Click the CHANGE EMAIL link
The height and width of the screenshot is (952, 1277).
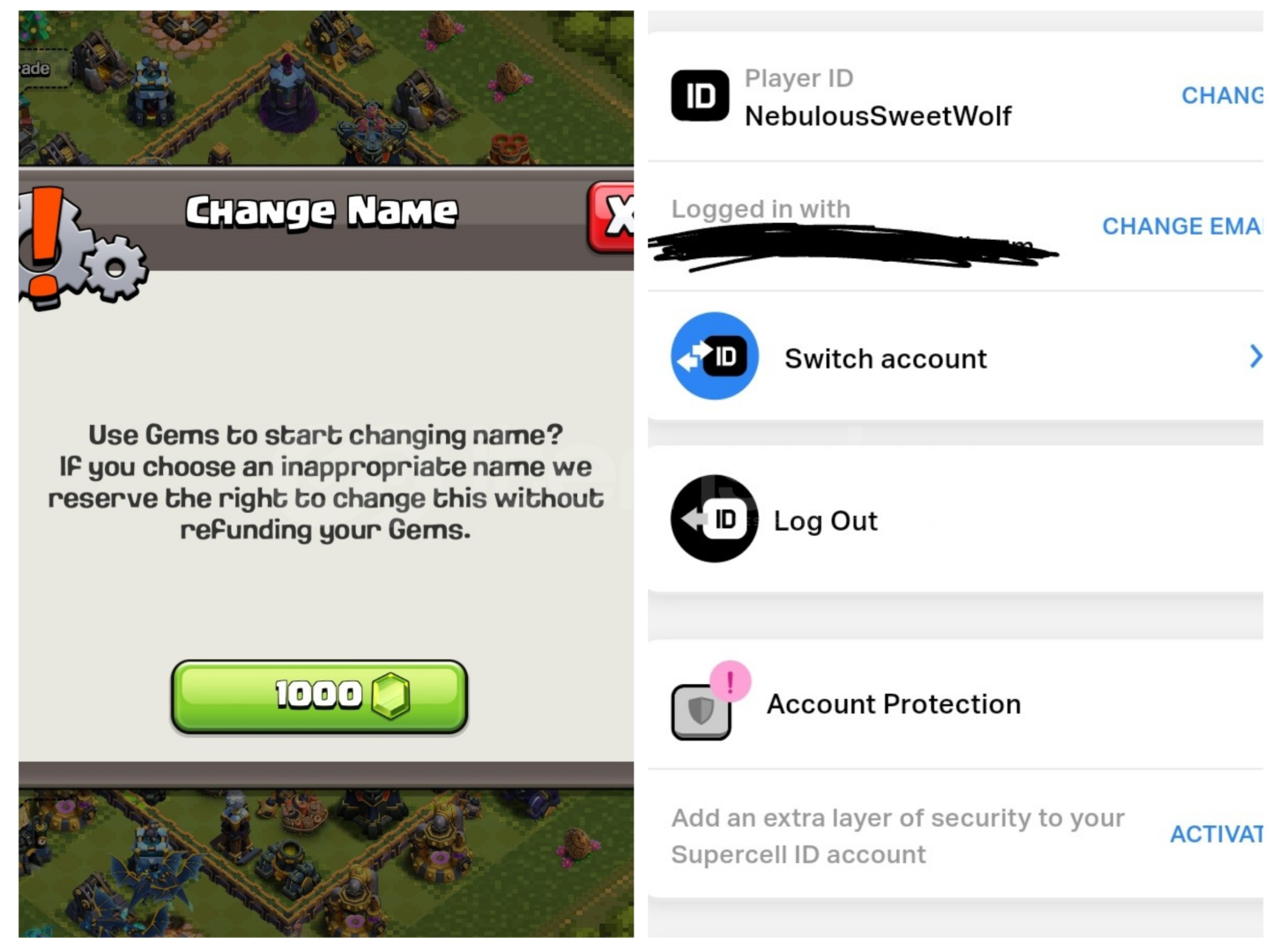[x=1182, y=227]
